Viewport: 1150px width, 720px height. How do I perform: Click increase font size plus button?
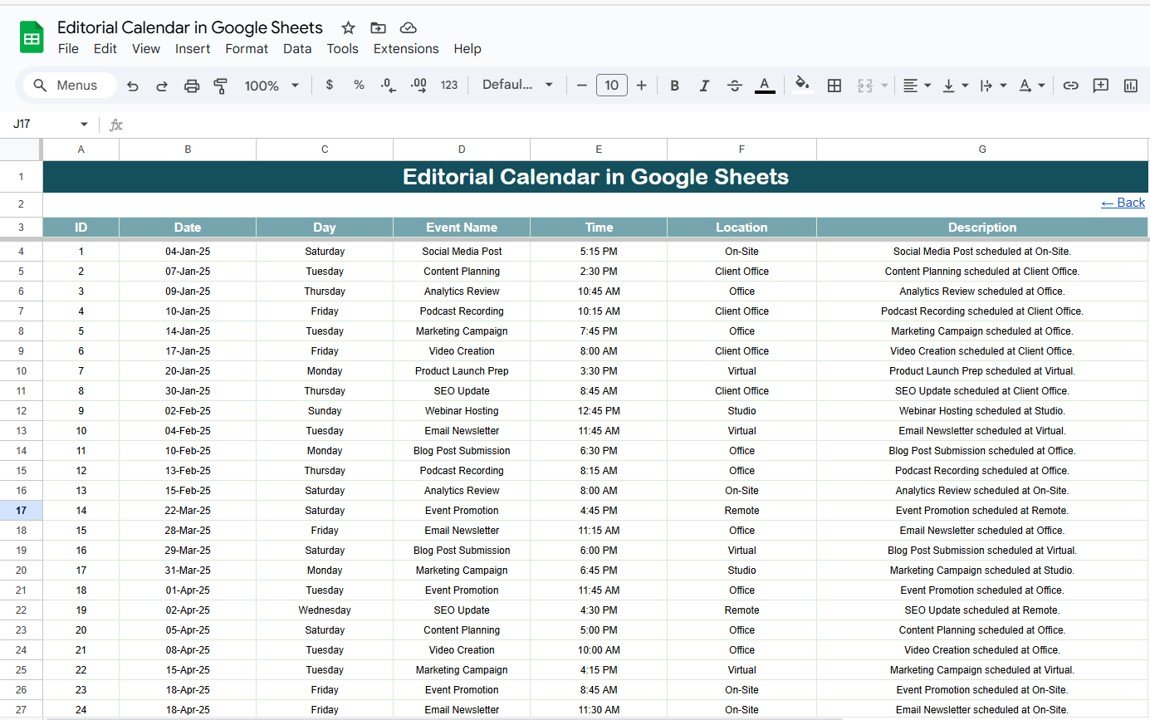[641, 86]
